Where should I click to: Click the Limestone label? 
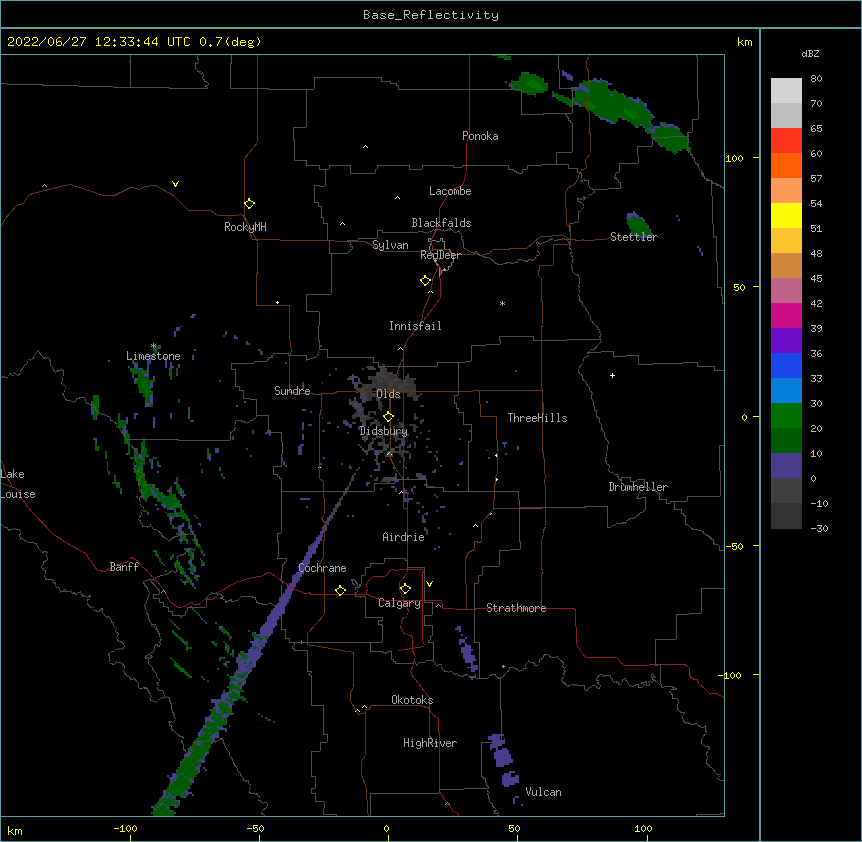(153, 356)
